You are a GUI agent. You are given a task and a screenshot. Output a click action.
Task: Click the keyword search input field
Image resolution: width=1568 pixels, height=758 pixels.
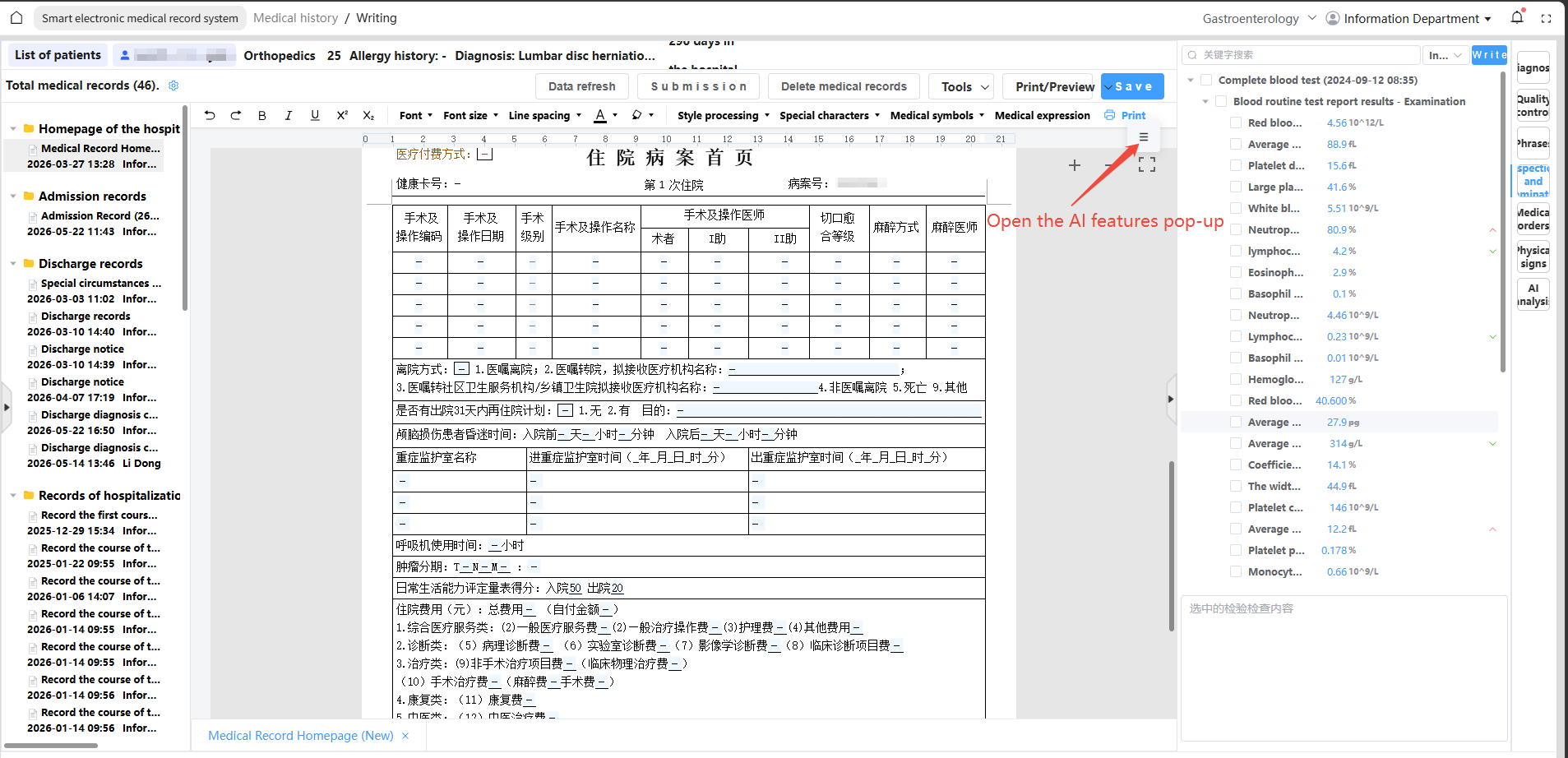click(x=1302, y=55)
